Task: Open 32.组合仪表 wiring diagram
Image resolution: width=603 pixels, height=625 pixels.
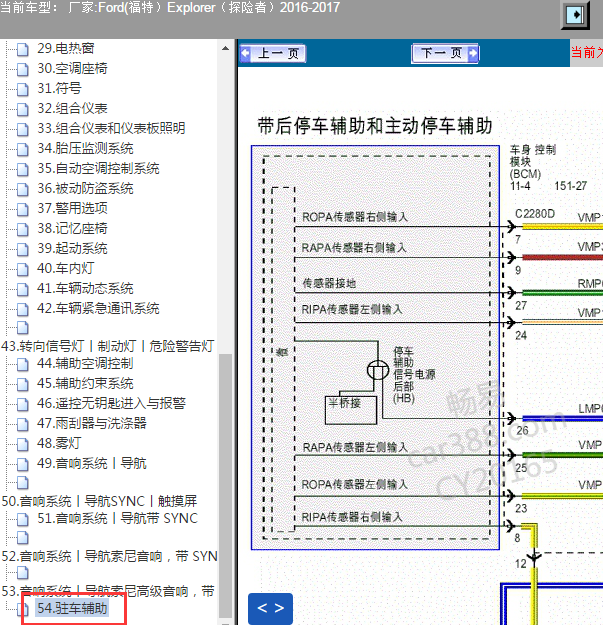Action: [x=73, y=108]
